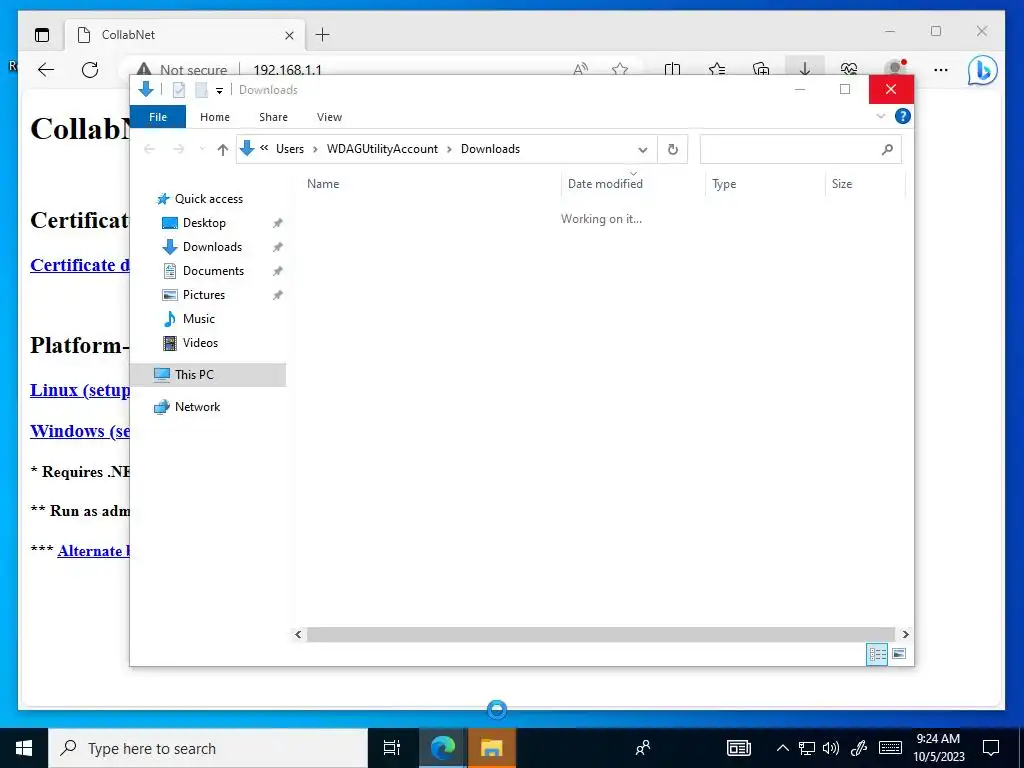Open Edge Collections icon
This screenshot has width=1024, height=768.
coord(761,69)
